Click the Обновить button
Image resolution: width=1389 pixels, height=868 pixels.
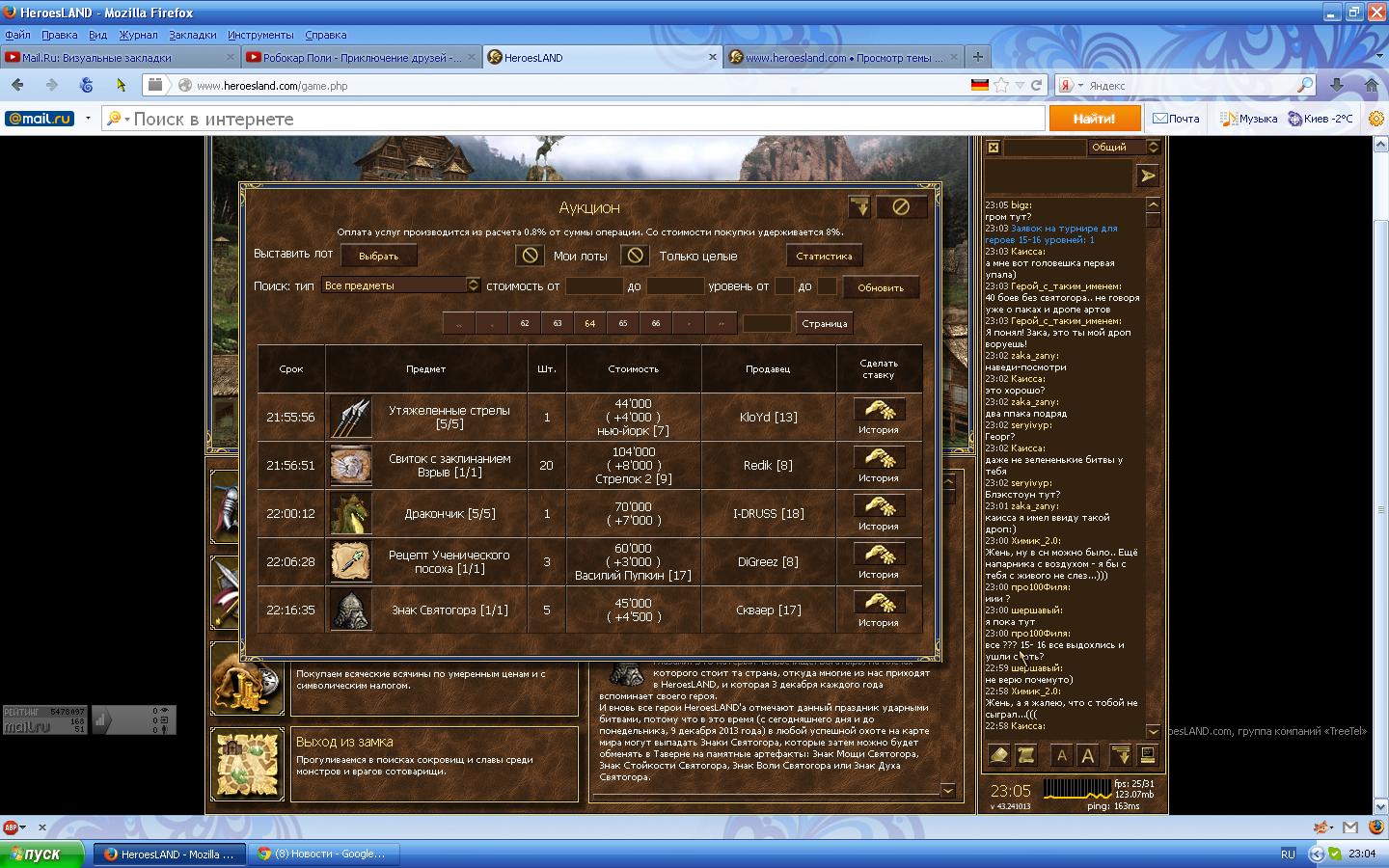click(880, 287)
